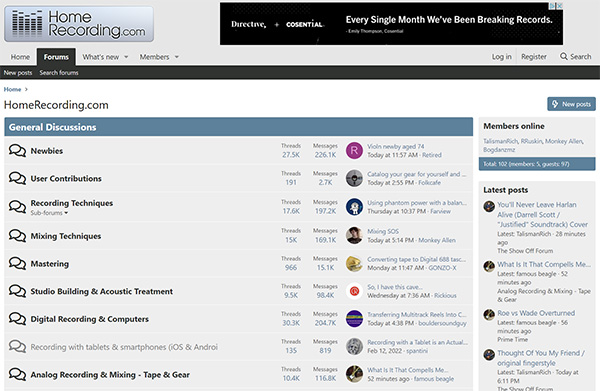The height and width of the screenshot is (391, 600).
Task: Open Retired's purple R avatar
Action: tap(354, 150)
